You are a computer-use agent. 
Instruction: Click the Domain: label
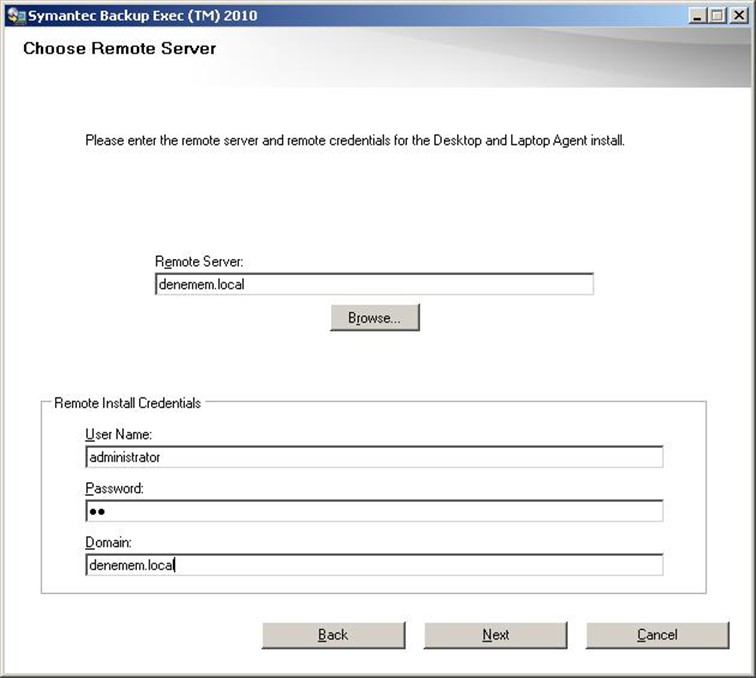(x=108, y=542)
